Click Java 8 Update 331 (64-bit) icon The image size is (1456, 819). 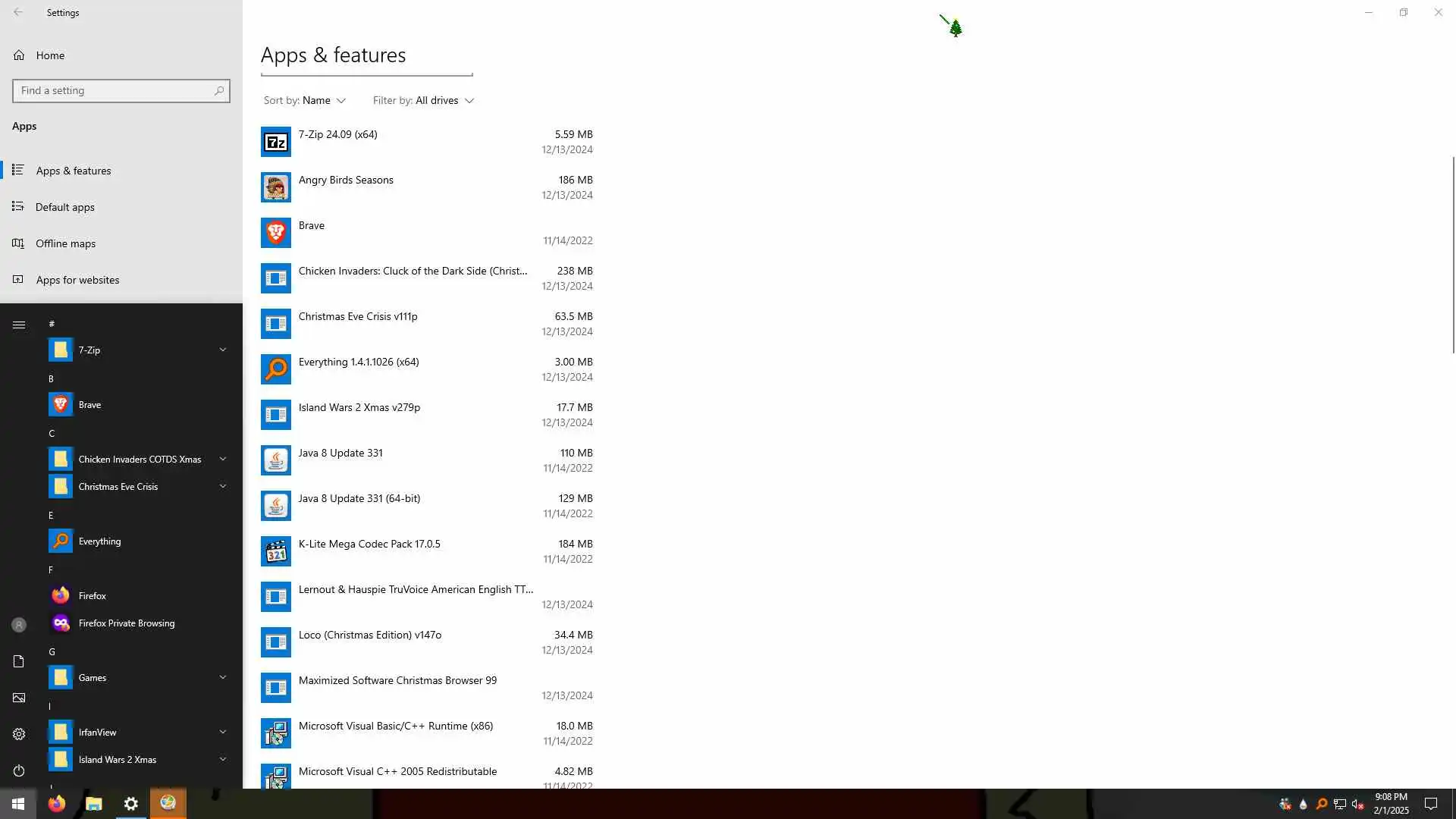[275, 506]
